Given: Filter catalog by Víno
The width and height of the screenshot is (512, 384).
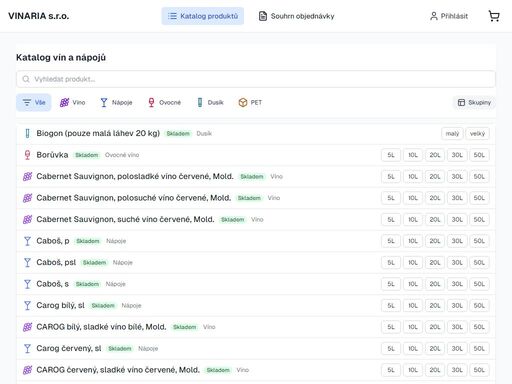Looking at the screenshot, I should click(x=73, y=102).
